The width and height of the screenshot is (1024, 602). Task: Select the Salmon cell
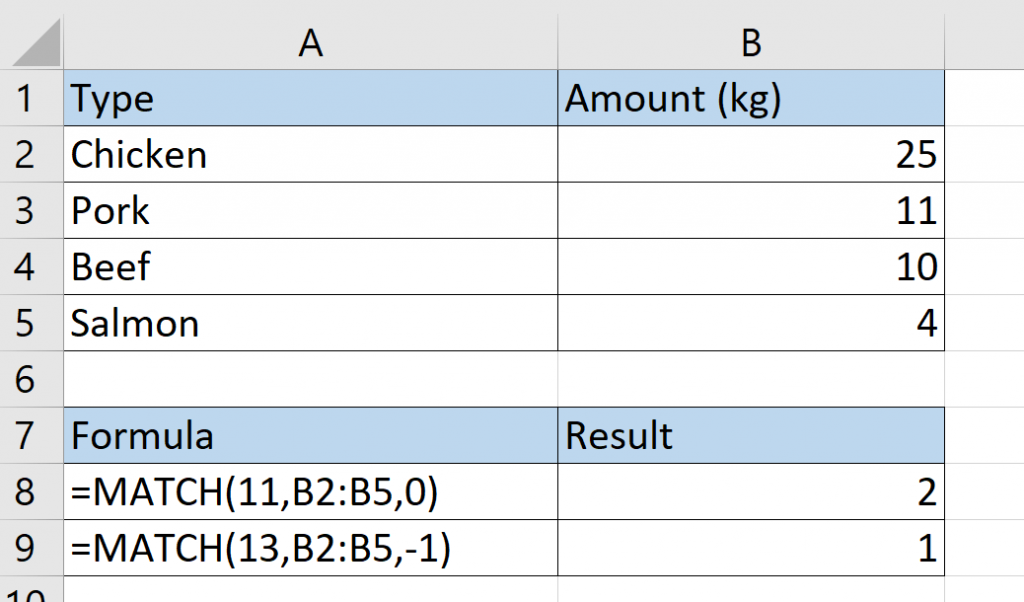[x=310, y=322]
